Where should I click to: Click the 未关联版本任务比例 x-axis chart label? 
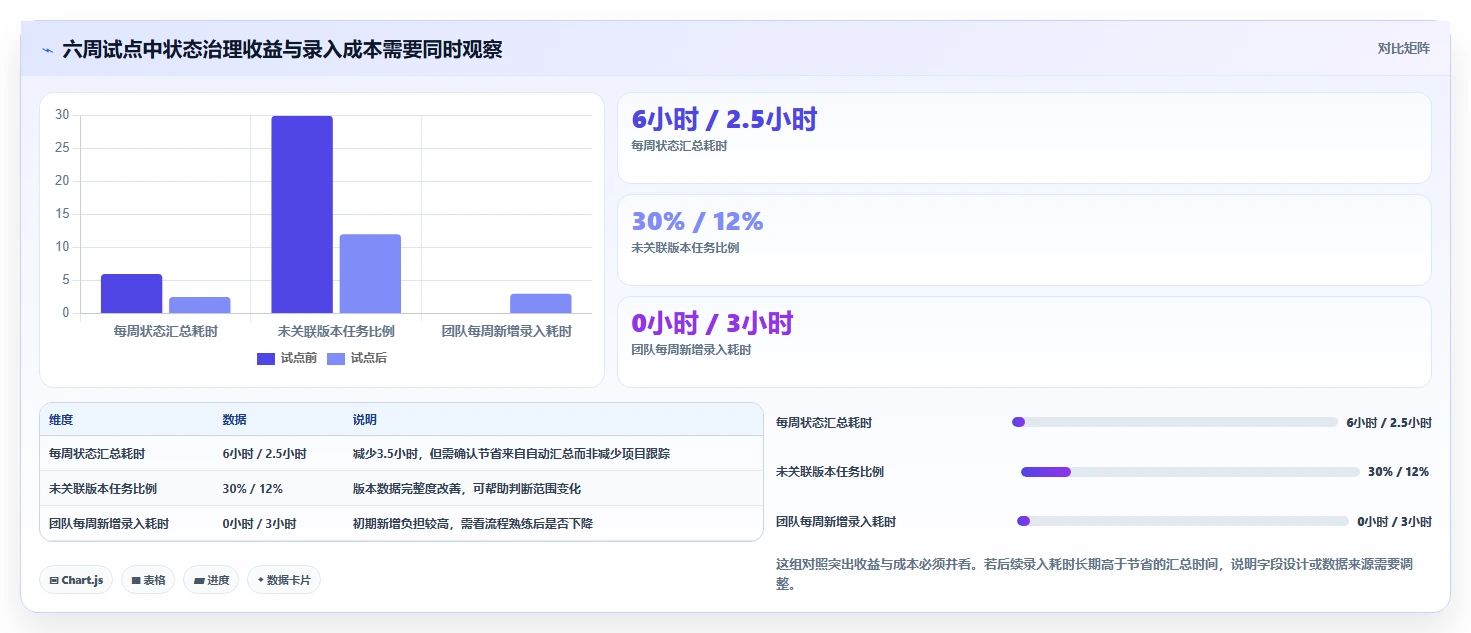[336, 331]
